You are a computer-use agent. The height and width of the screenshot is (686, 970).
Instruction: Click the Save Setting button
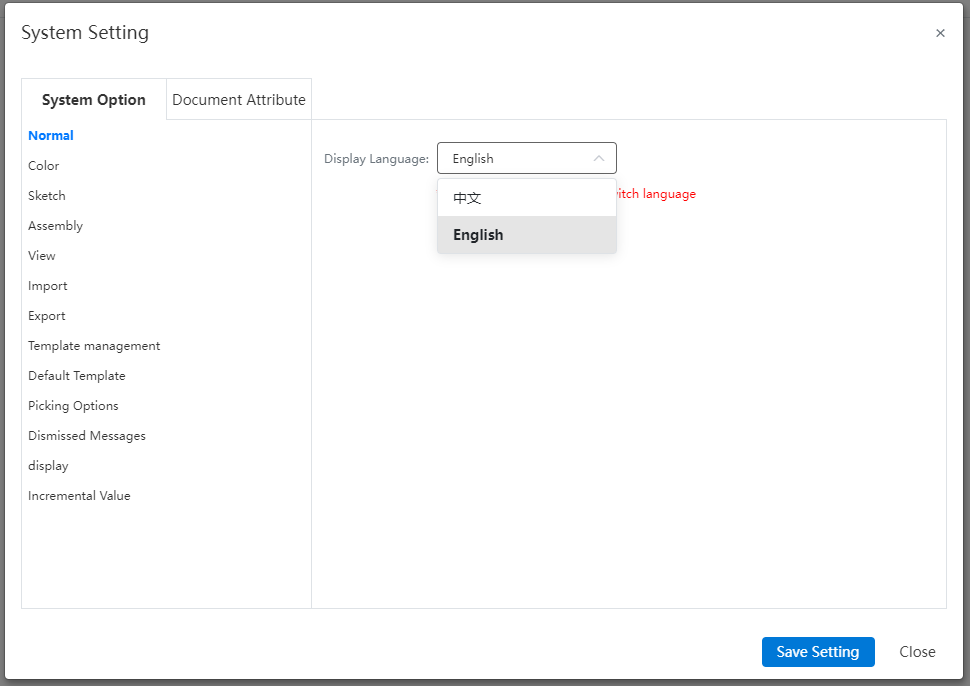pos(818,652)
